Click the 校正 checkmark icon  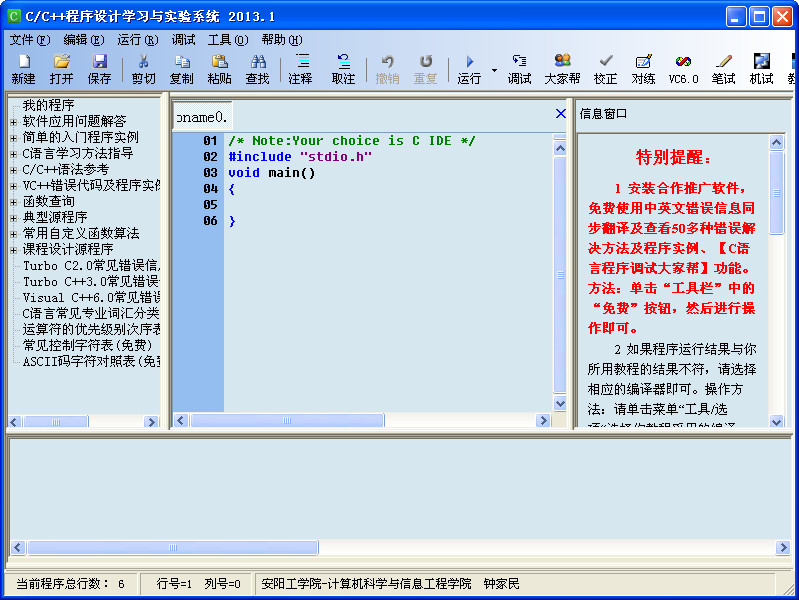pyautogui.click(x=605, y=69)
